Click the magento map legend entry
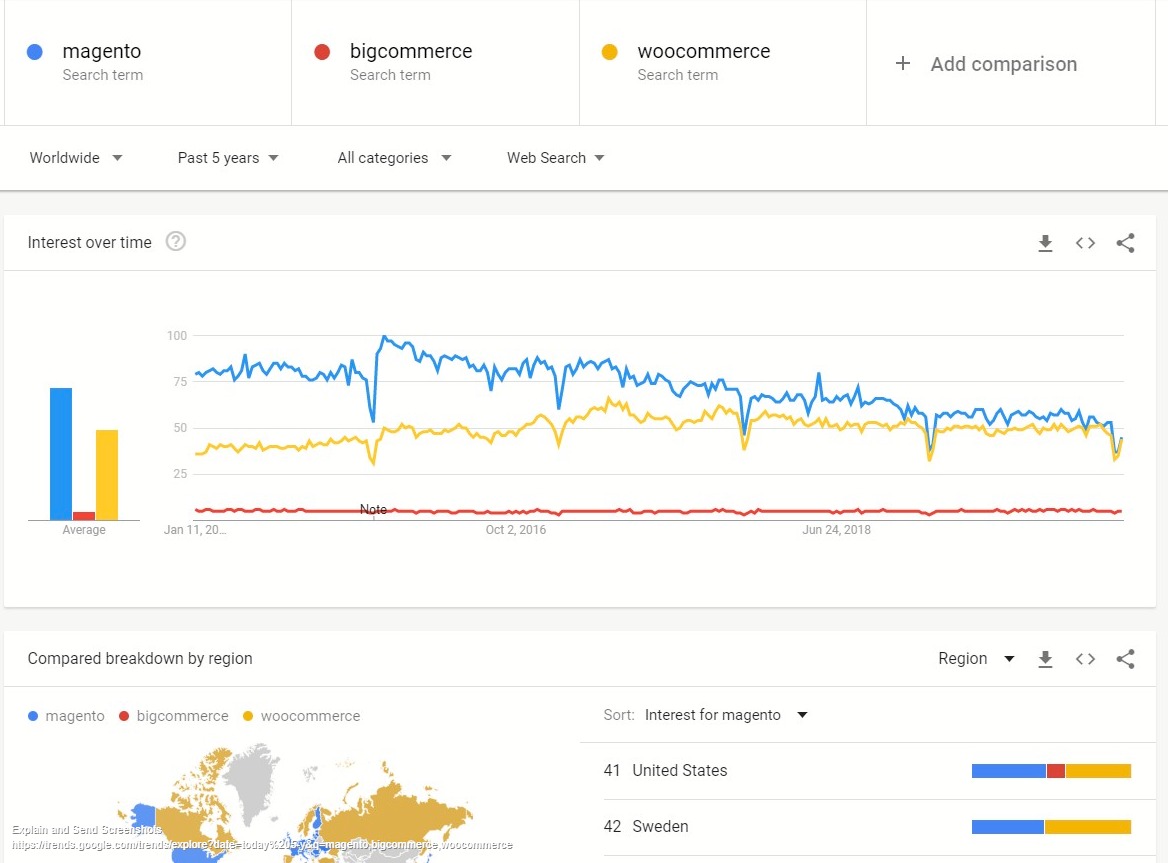Image resolution: width=1168 pixels, height=863 pixels. [66, 716]
